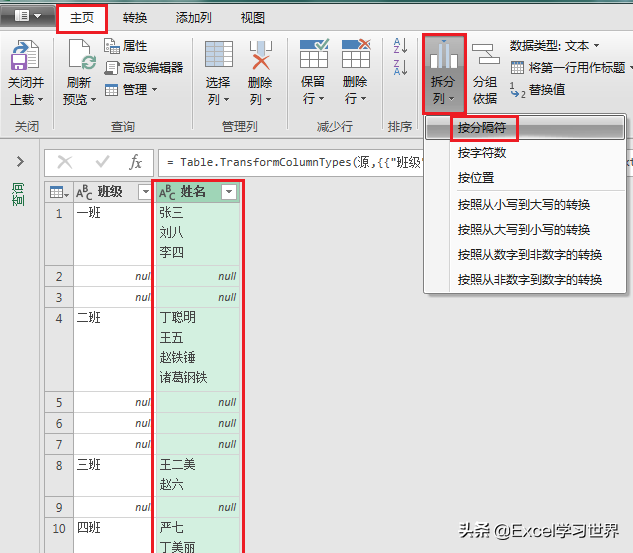The image size is (633, 553).
Task: Select row number 10
Action: [59, 536]
